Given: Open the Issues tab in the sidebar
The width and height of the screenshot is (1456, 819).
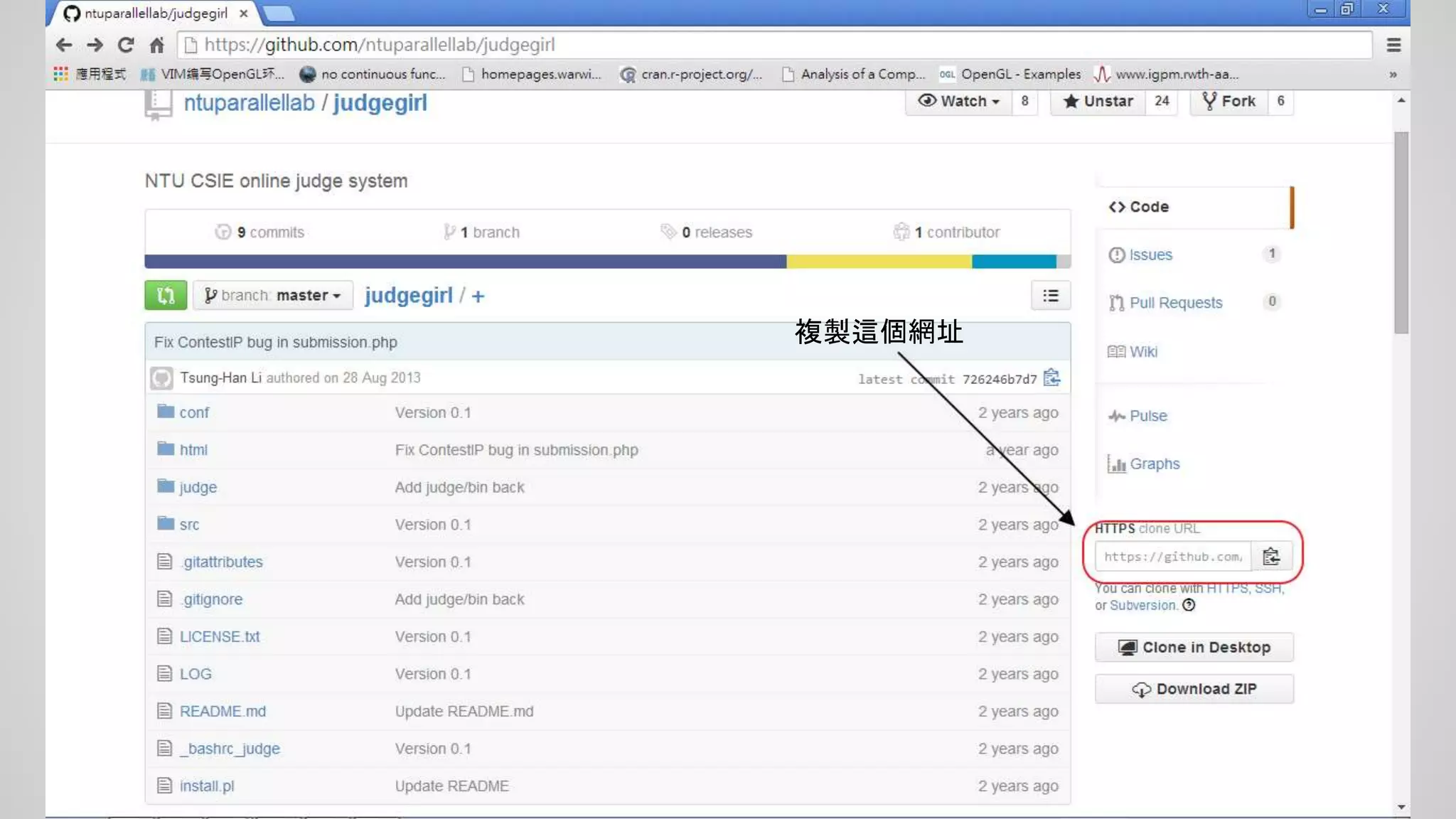Looking at the screenshot, I should [x=1150, y=255].
